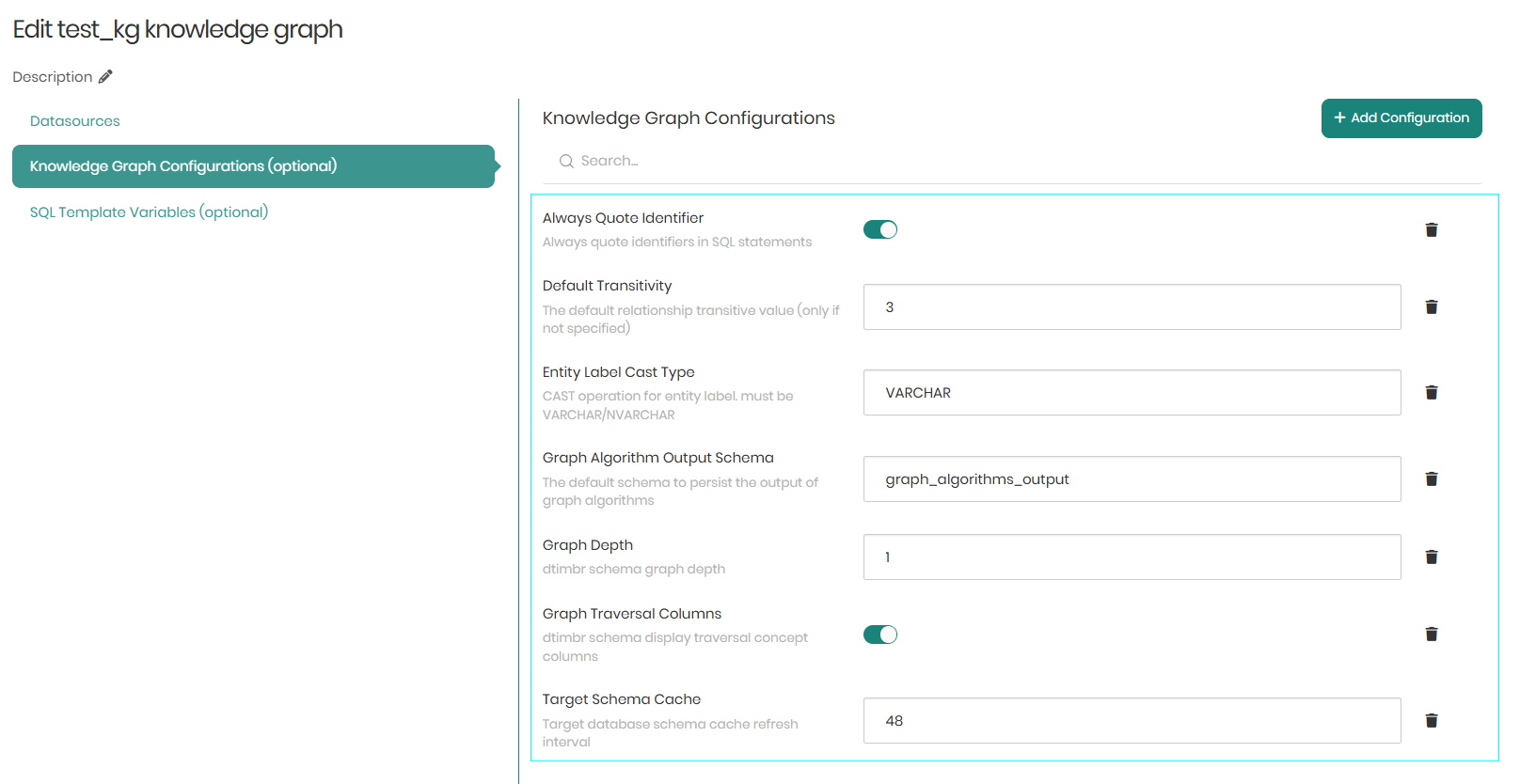Image resolution: width=1520 pixels, height=784 pixels.
Task: Click the graph_algorithms_output text field
Action: [1132, 479]
